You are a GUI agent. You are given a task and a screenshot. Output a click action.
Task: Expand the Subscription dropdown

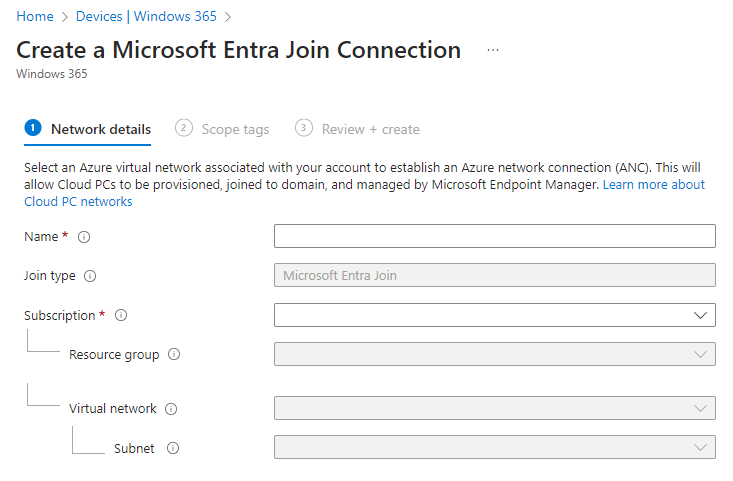pos(494,315)
